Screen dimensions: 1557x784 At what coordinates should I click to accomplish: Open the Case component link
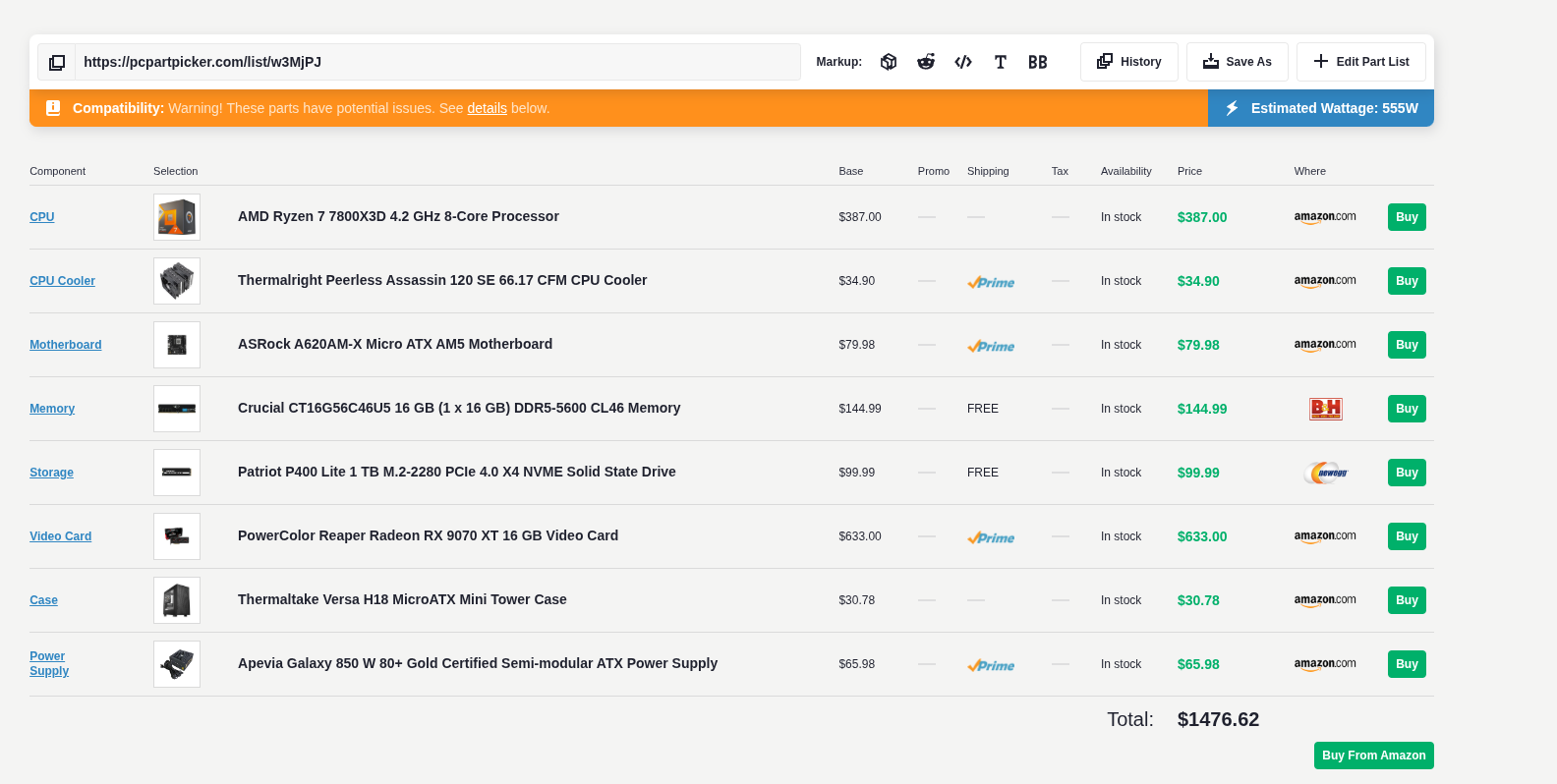(43, 600)
